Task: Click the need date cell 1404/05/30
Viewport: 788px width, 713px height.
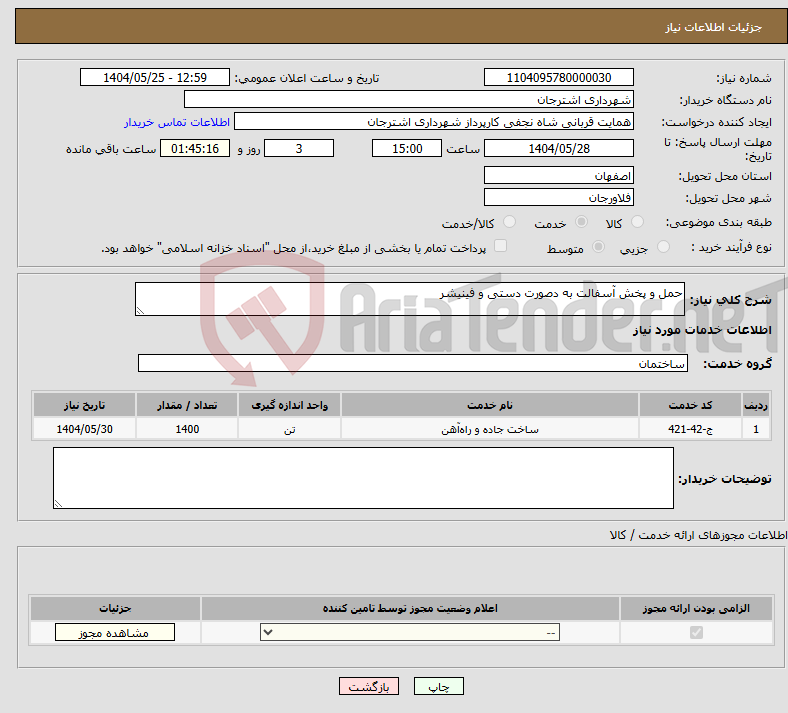Action: pyautogui.click(x=84, y=429)
